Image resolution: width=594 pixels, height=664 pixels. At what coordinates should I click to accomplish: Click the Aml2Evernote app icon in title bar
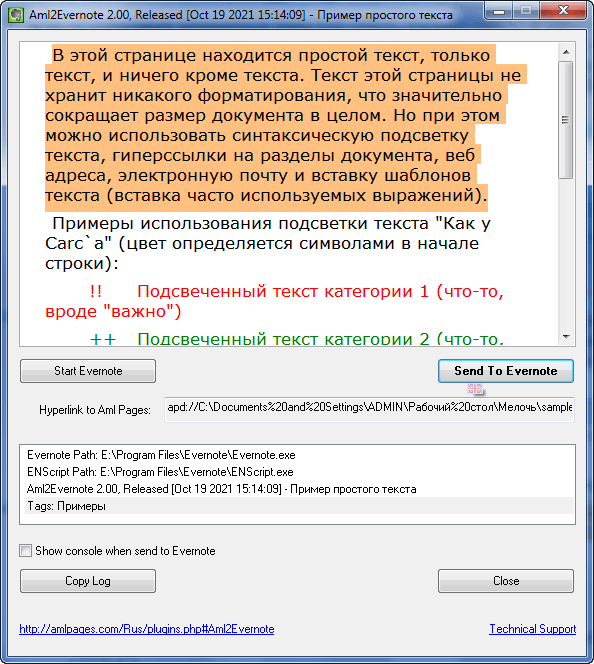tap(16, 15)
